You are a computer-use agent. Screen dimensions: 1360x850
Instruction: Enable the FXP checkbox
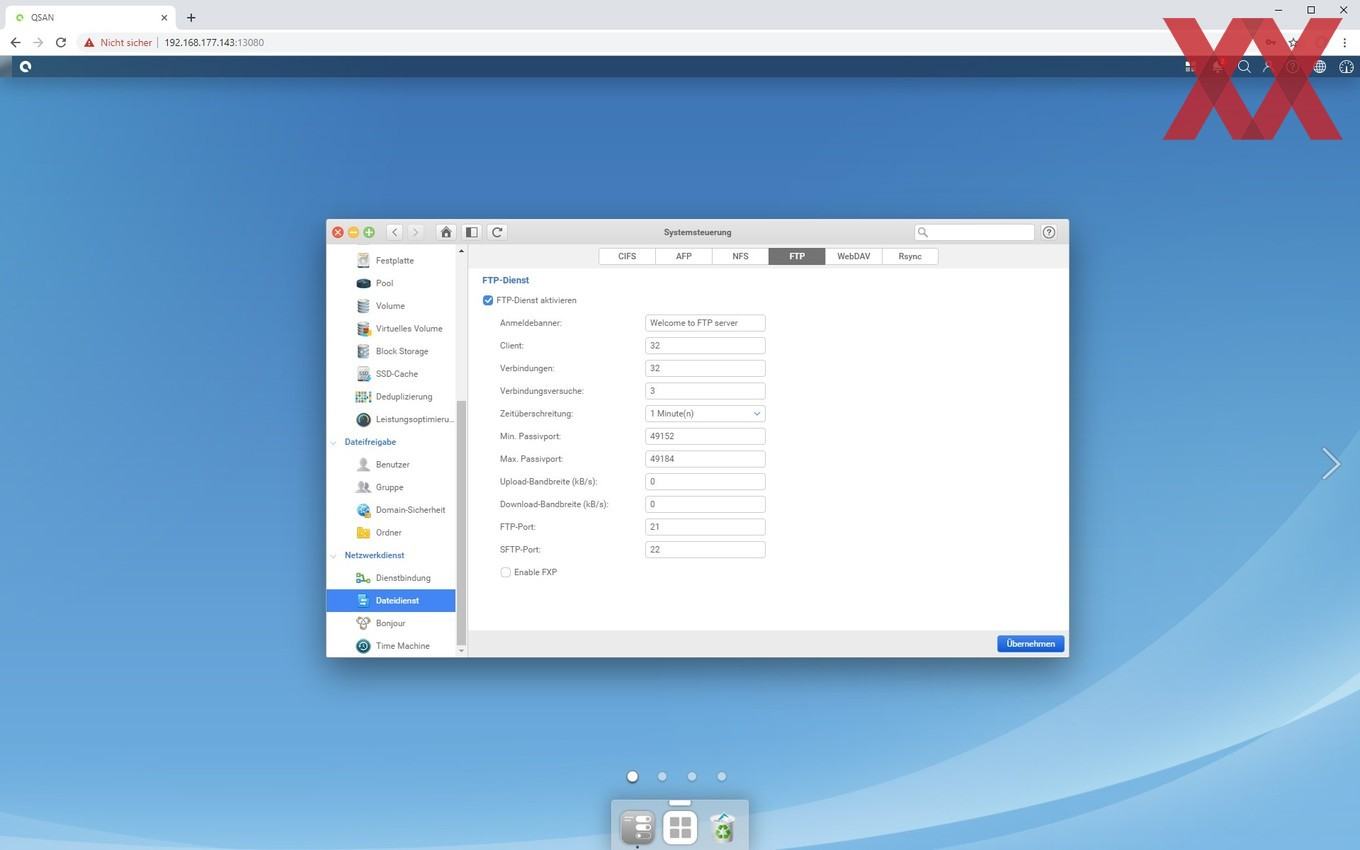point(505,572)
